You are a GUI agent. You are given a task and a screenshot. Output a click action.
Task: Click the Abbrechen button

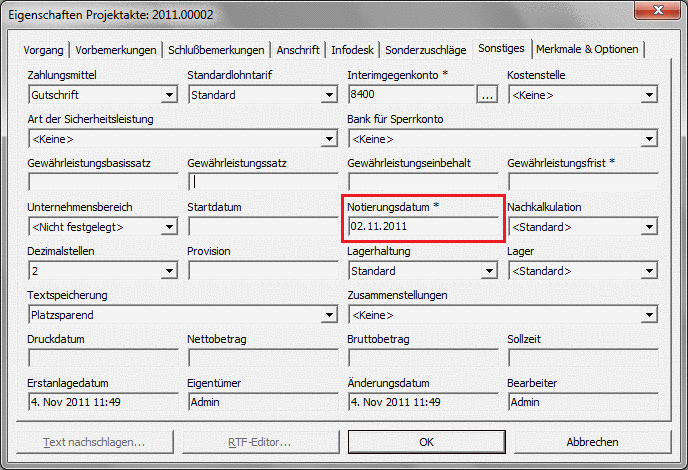tap(592, 442)
